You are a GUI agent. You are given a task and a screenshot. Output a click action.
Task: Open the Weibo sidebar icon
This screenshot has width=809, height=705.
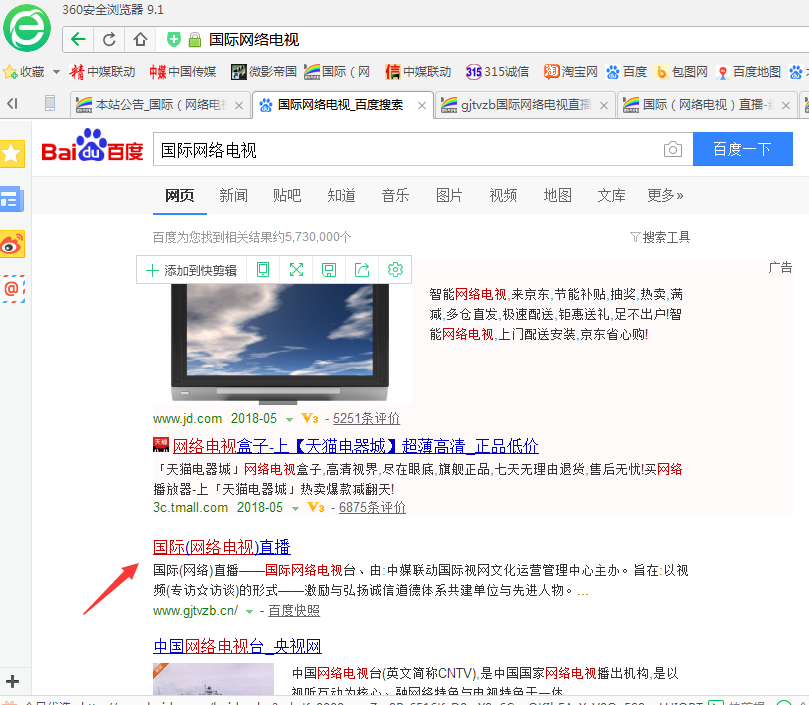tap(12, 244)
